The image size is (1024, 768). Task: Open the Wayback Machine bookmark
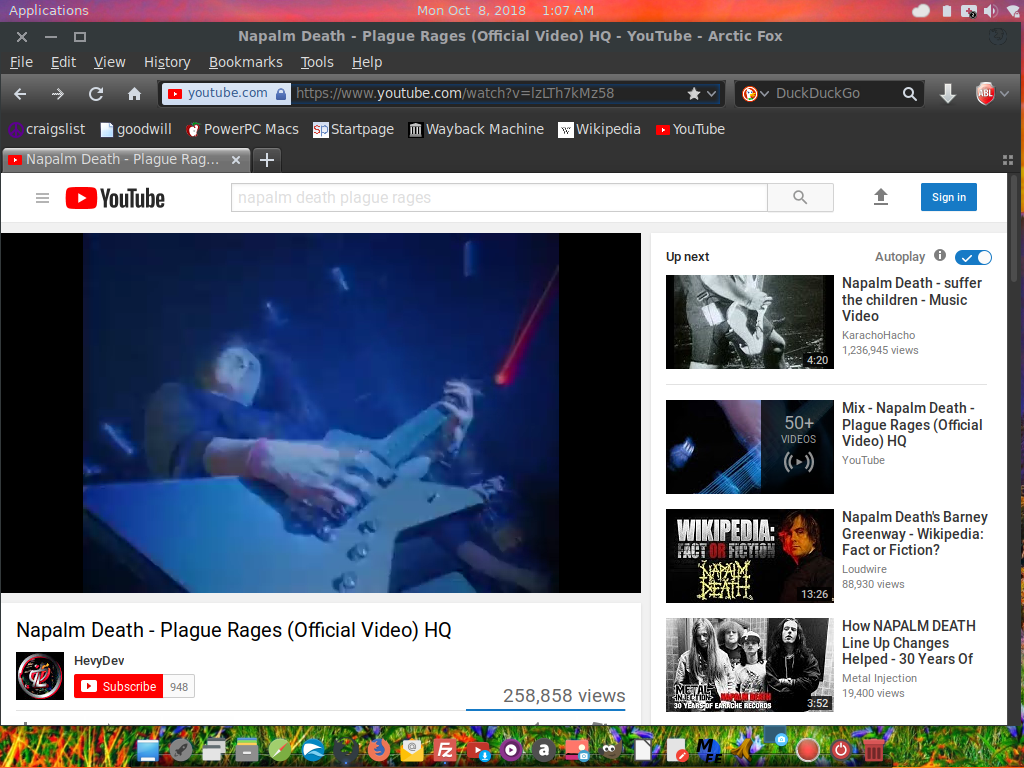(476, 129)
